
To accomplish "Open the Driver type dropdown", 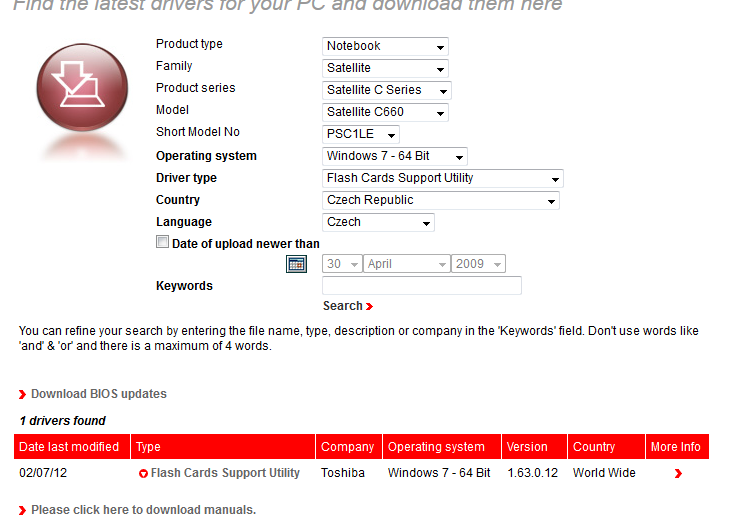I will tap(443, 178).
